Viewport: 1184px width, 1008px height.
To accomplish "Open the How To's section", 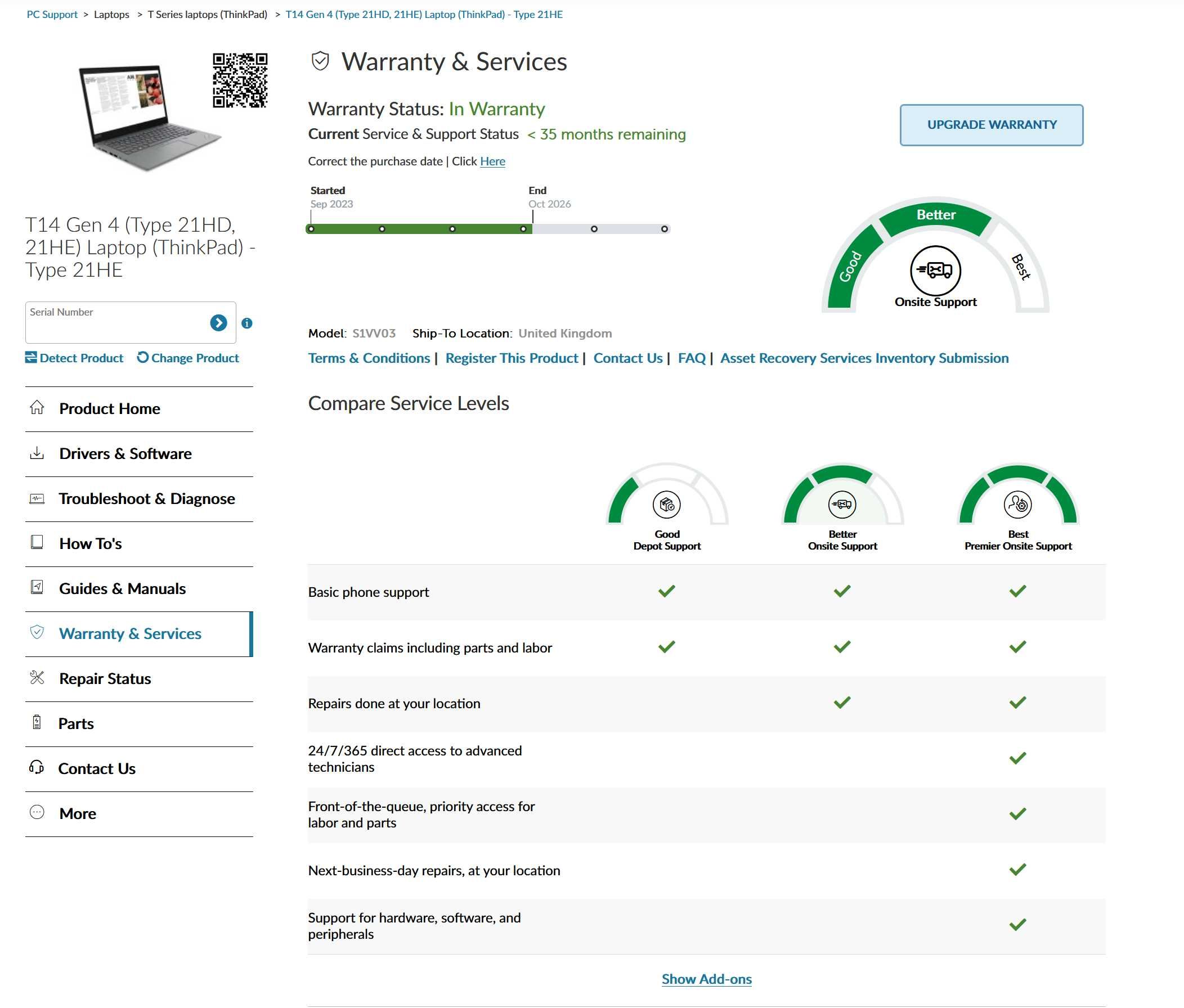I will tap(139, 544).
